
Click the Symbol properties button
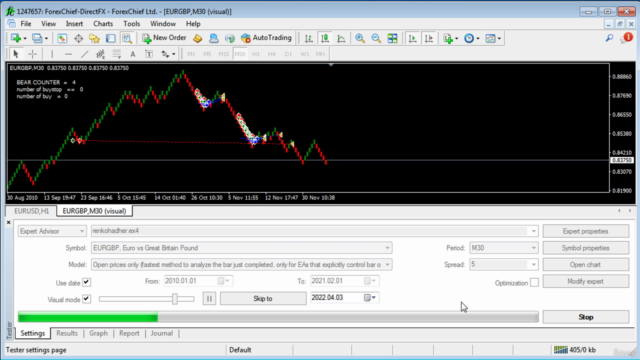[x=585, y=248]
